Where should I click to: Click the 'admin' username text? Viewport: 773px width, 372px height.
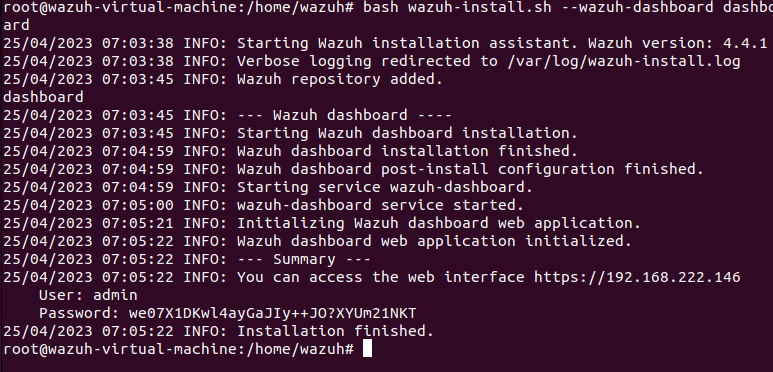click(115, 295)
